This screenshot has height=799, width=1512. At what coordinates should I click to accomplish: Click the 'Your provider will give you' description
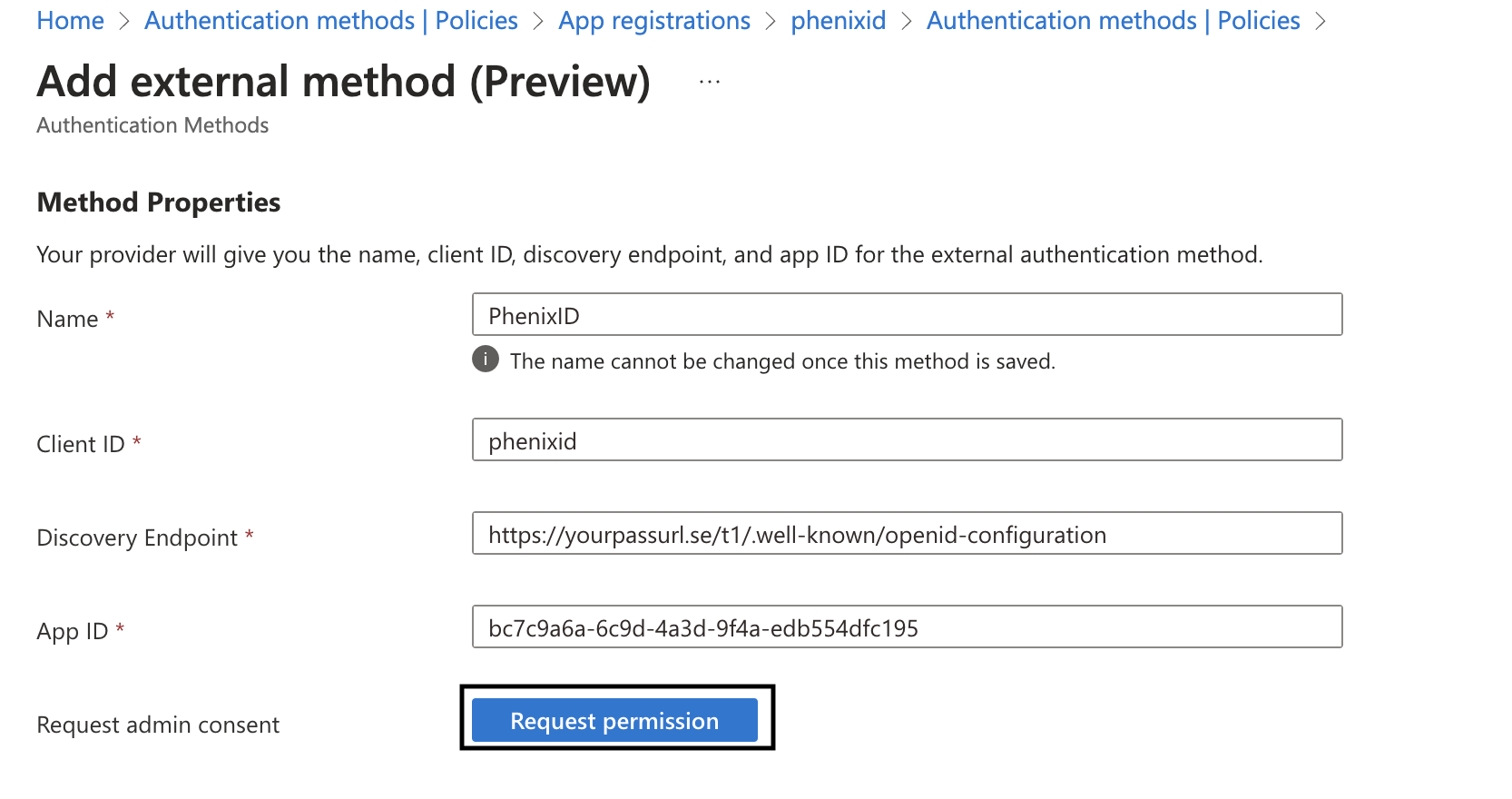pos(650,254)
